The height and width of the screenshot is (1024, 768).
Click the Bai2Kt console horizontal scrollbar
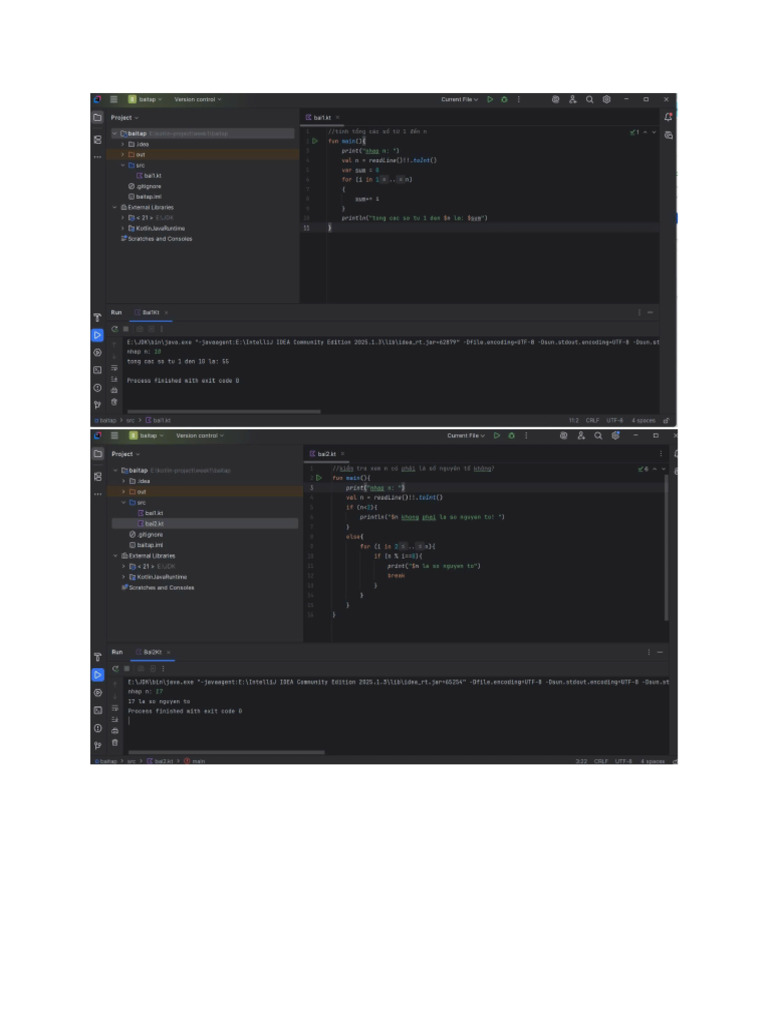(x=226, y=752)
